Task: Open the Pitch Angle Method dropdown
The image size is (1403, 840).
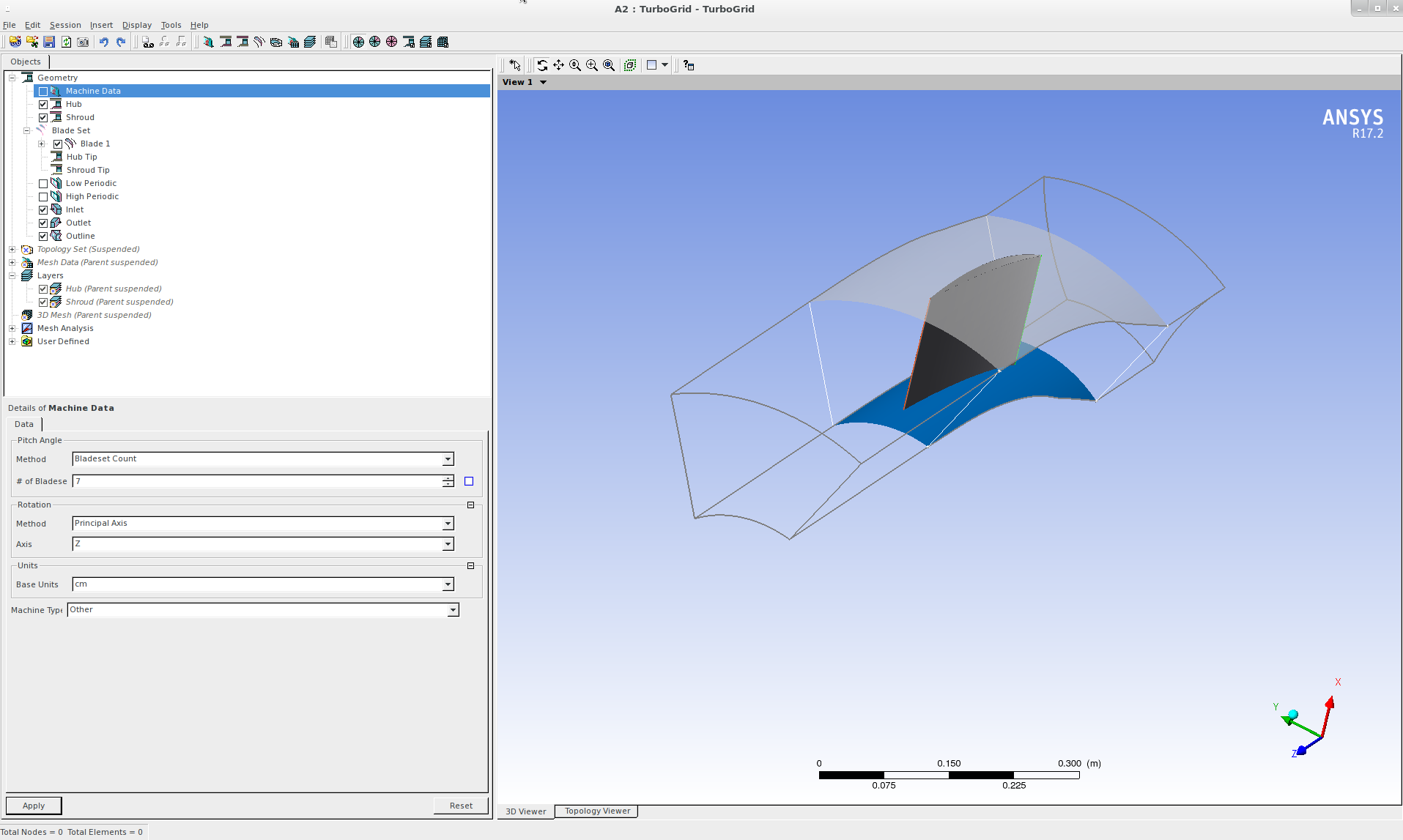Action: coord(448,459)
